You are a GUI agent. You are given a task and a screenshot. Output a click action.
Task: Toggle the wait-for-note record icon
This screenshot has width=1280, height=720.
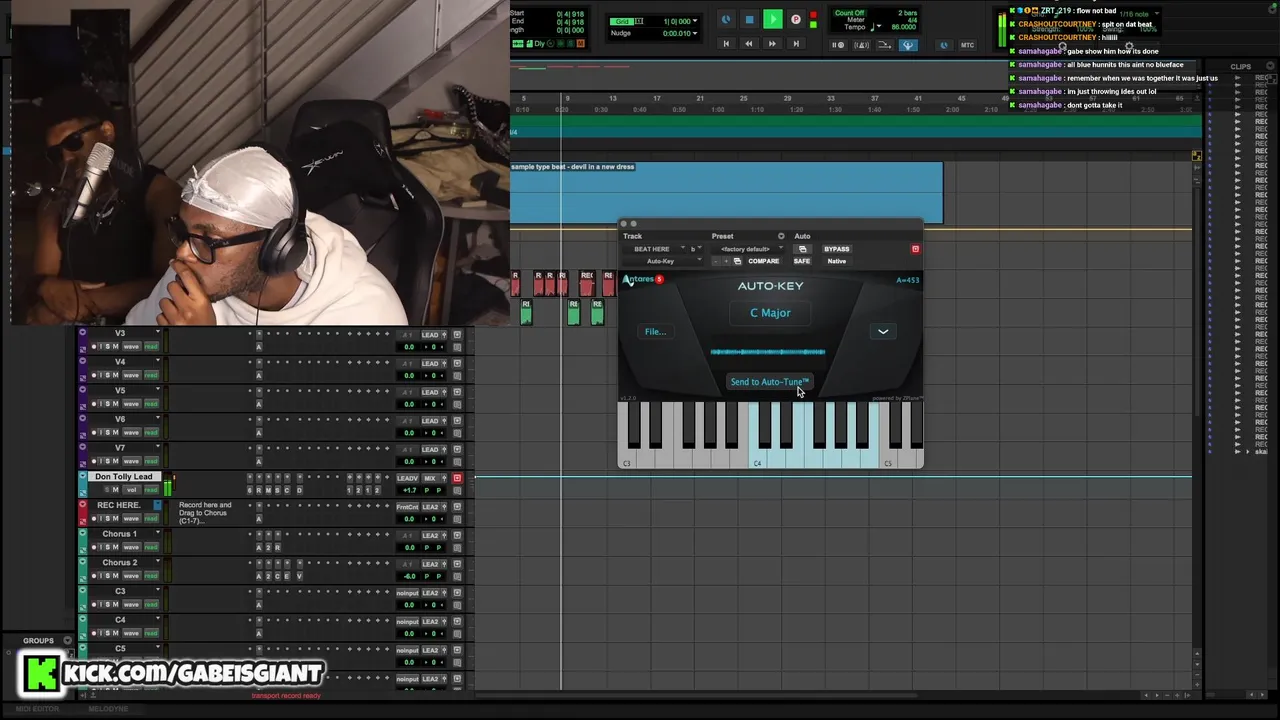[839, 45]
